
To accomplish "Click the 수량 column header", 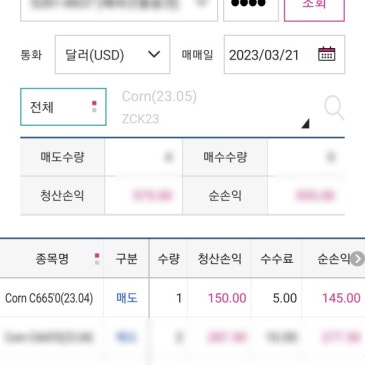I will (168, 259).
